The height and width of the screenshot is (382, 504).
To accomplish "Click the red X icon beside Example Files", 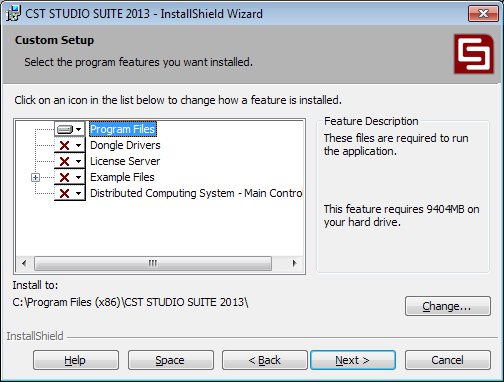I will point(64,177).
